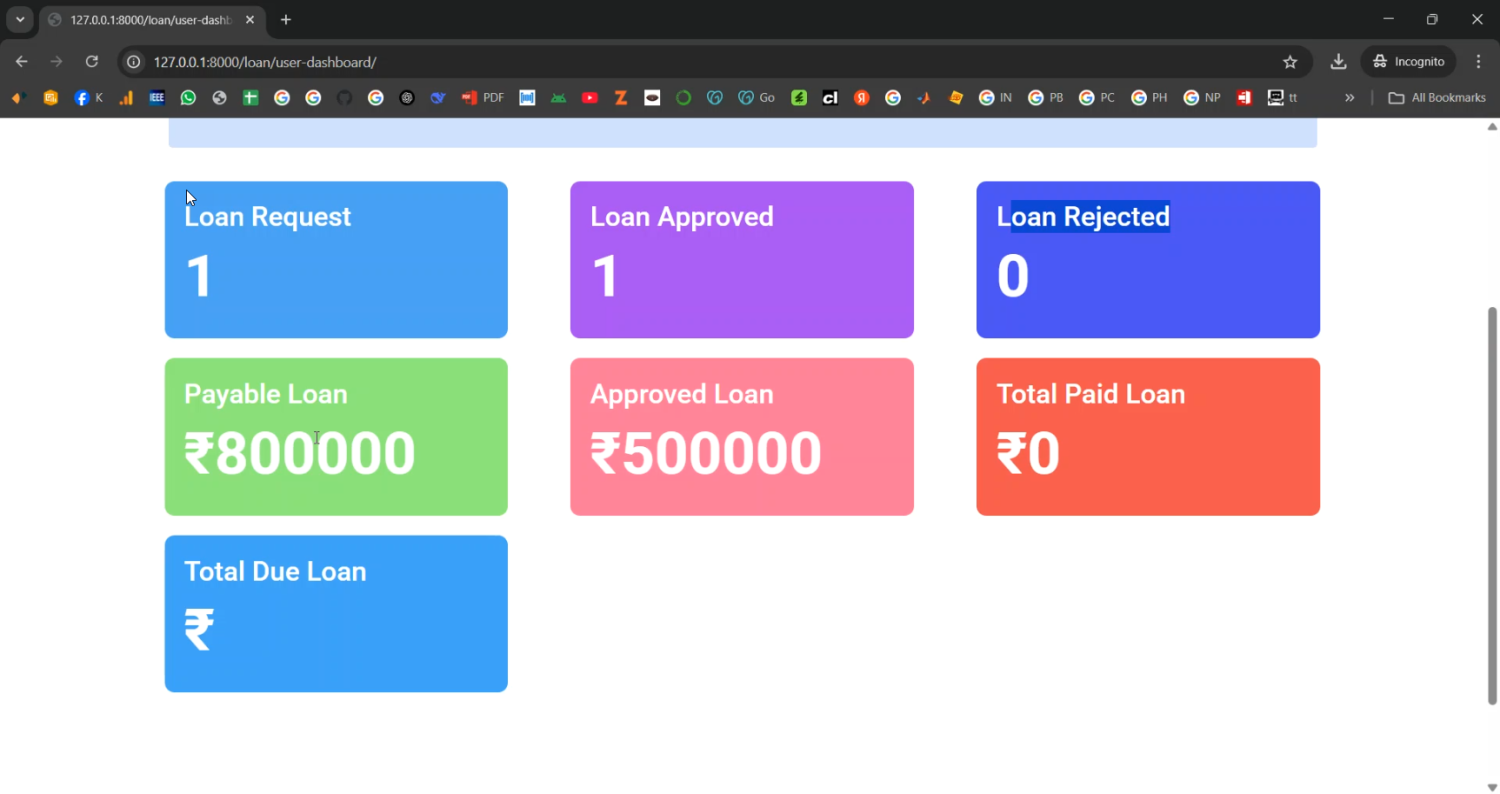Click the Loan Approved card
Image resolution: width=1500 pixels, height=794 pixels.
pos(742,260)
